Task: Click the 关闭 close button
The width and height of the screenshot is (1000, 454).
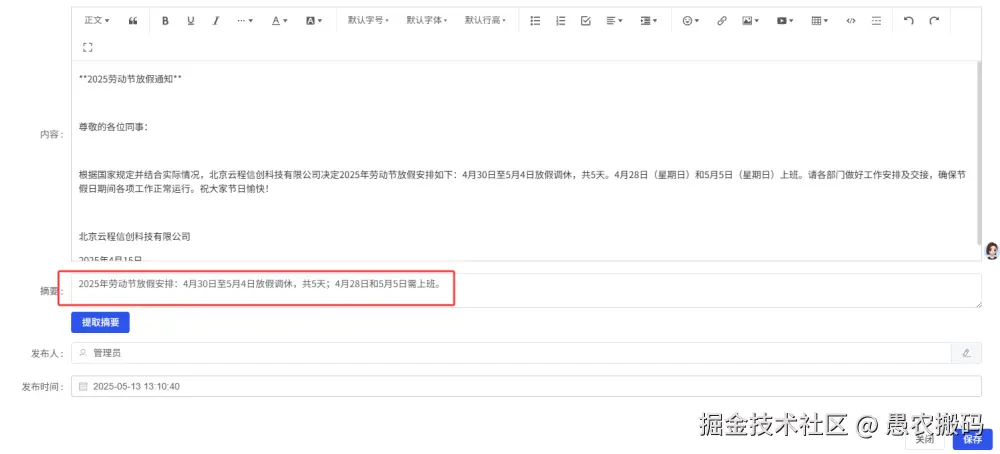Action: point(925,439)
